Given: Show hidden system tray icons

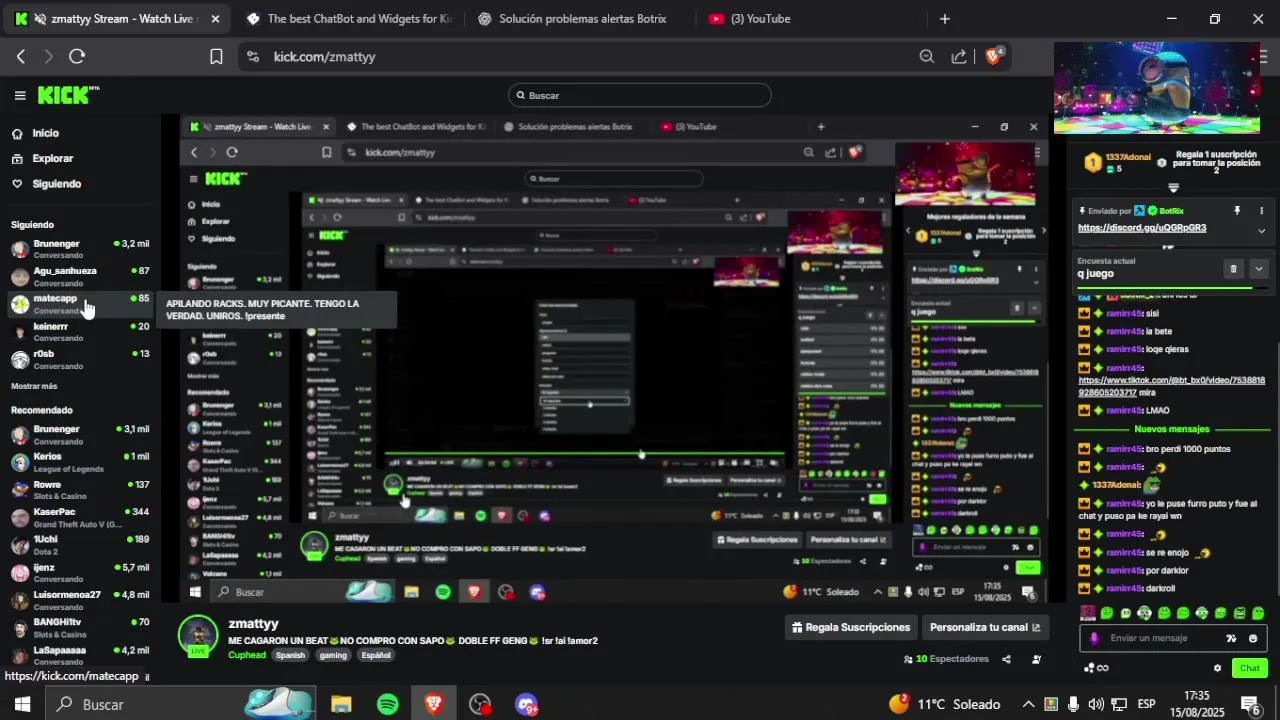Looking at the screenshot, I should [x=1028, y=704].
